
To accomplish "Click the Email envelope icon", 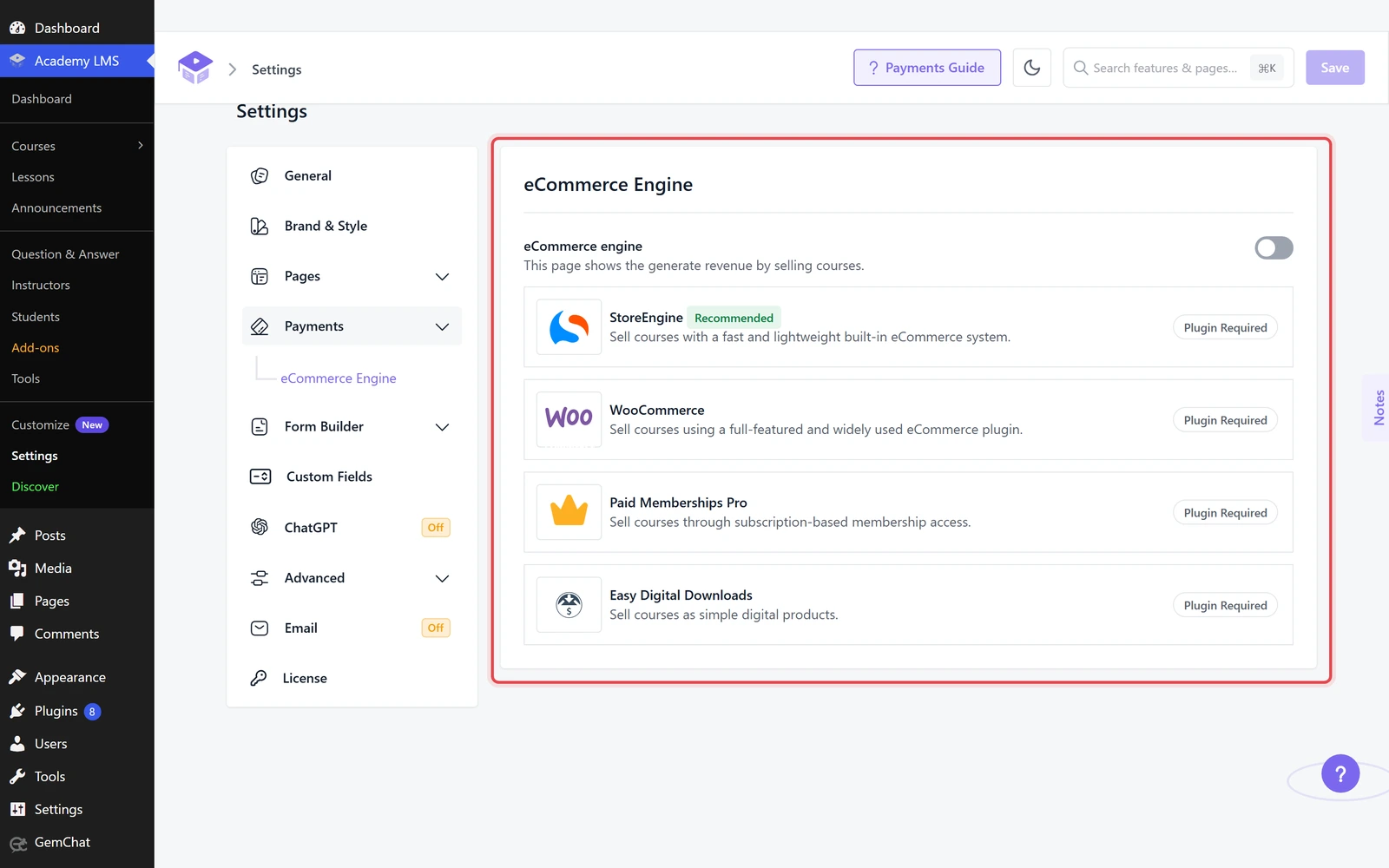I will (260, 628).
